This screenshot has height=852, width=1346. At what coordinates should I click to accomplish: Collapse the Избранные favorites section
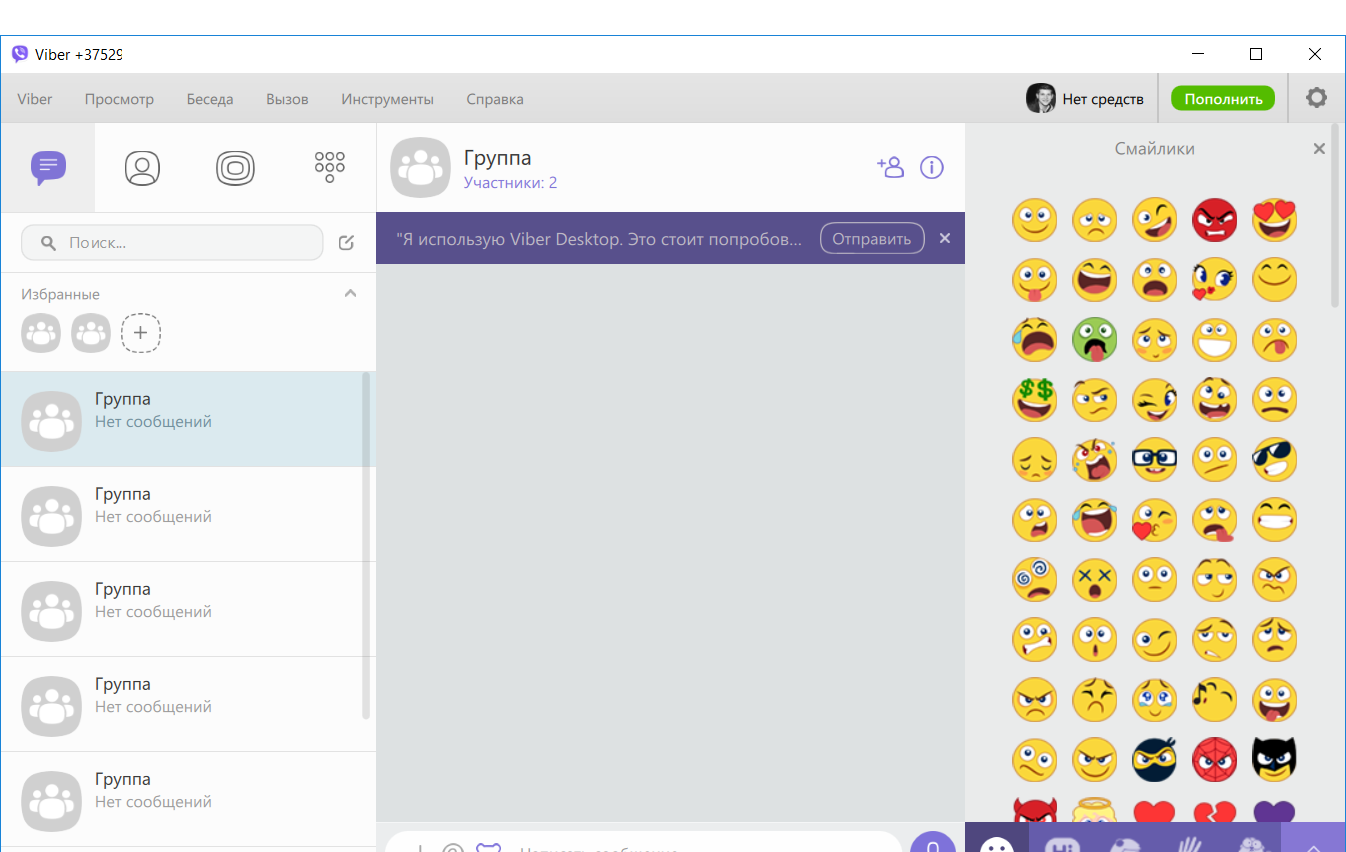pos(350,294)
